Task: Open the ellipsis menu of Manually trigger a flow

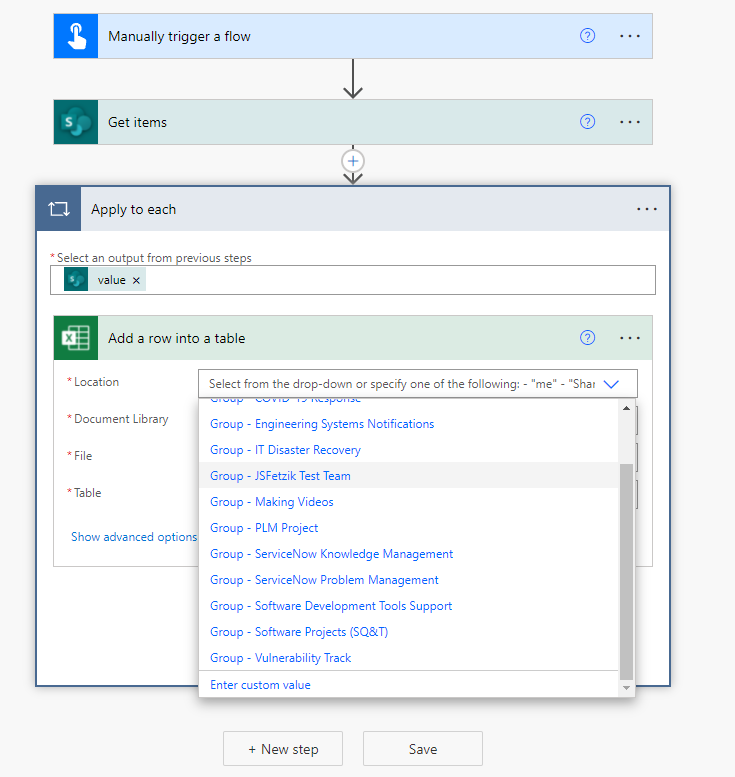Action: click(x=629, y=36)
